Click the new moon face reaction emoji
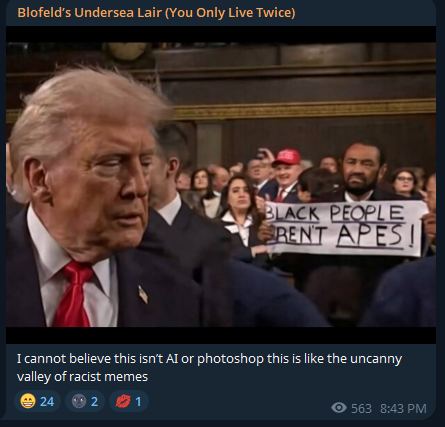Viewport: 445px width, 427px height. [79, 401]
